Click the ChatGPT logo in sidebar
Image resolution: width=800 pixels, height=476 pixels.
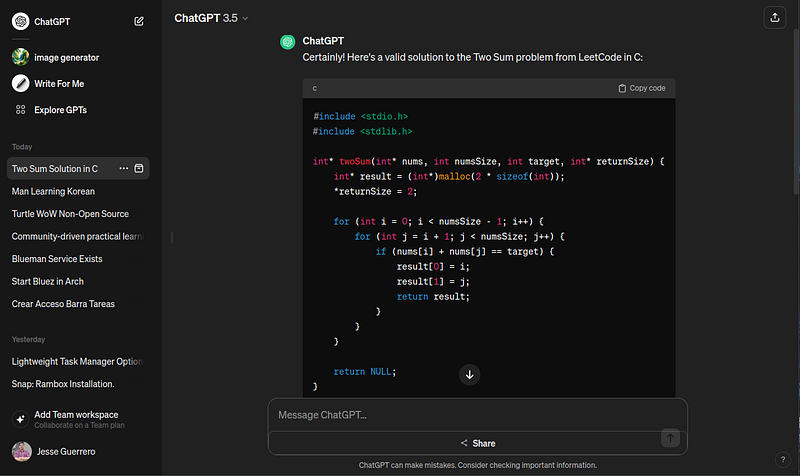coord(20,21)
